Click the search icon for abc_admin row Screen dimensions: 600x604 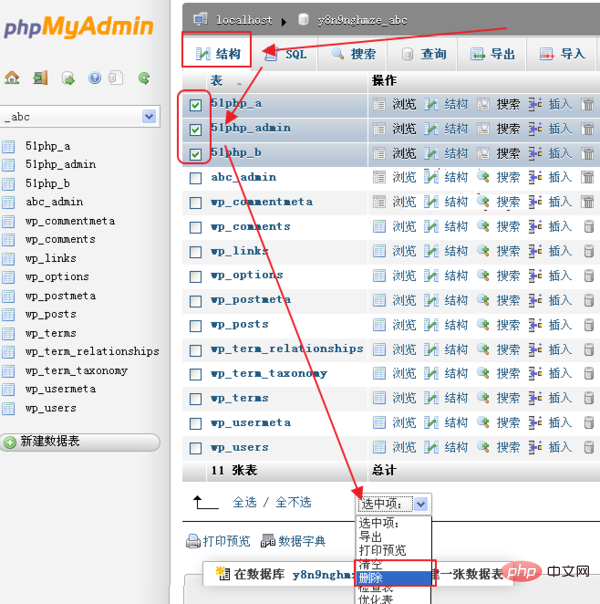point(483,177)
